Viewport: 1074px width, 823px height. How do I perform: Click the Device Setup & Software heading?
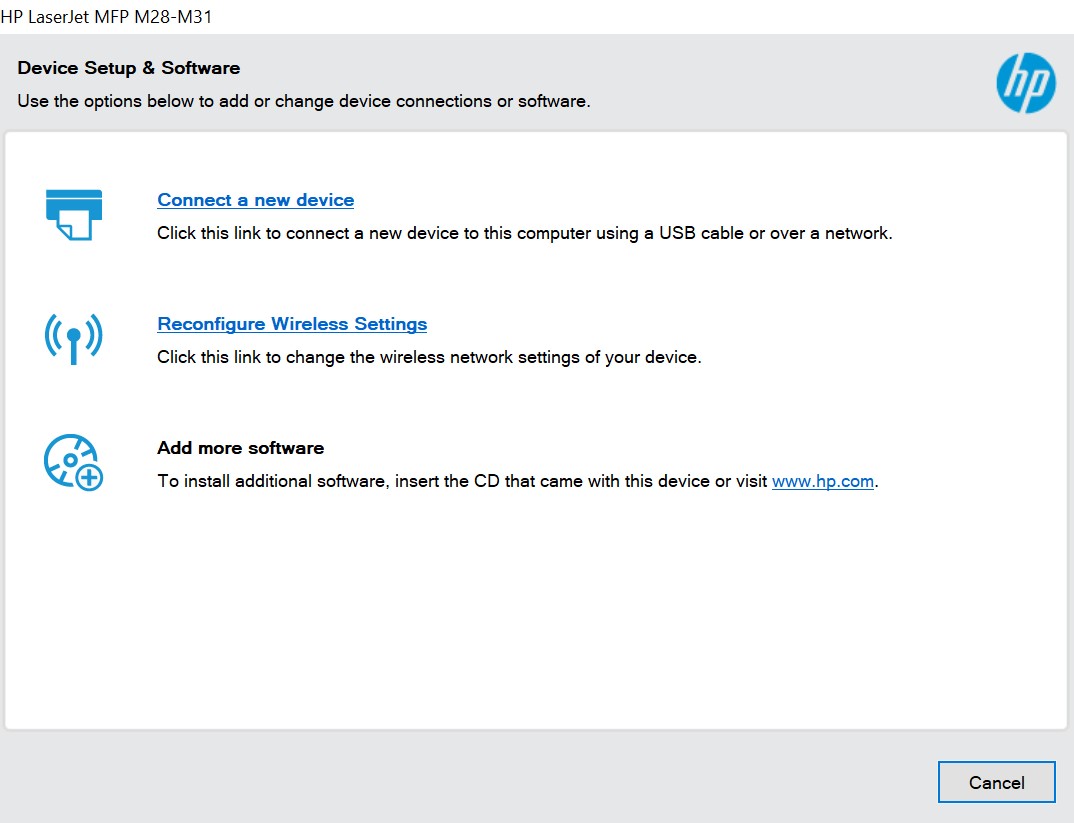[x=129, y=68]
